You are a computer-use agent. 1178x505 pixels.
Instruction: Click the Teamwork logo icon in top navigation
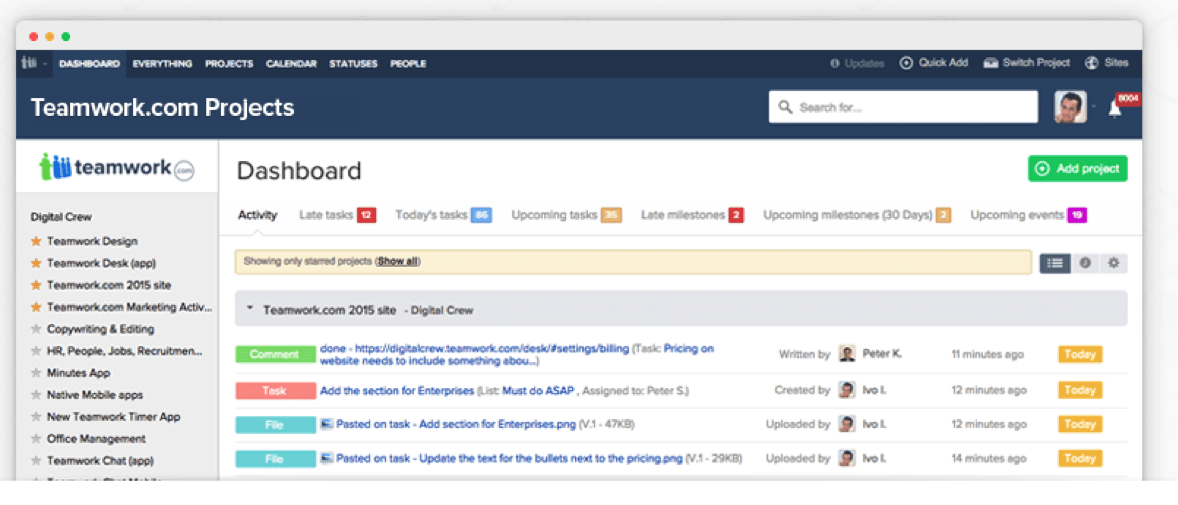[x=29, y=63]
